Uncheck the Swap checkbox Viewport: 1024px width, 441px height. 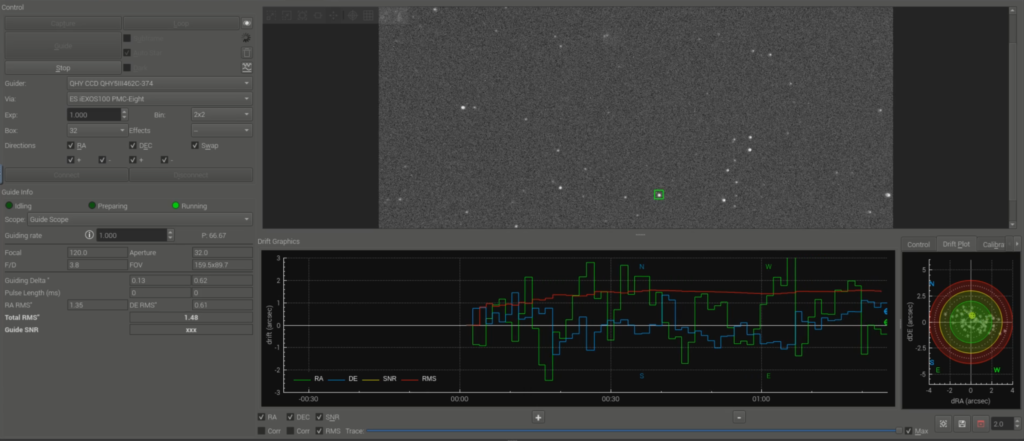click(x=195, y=146)
